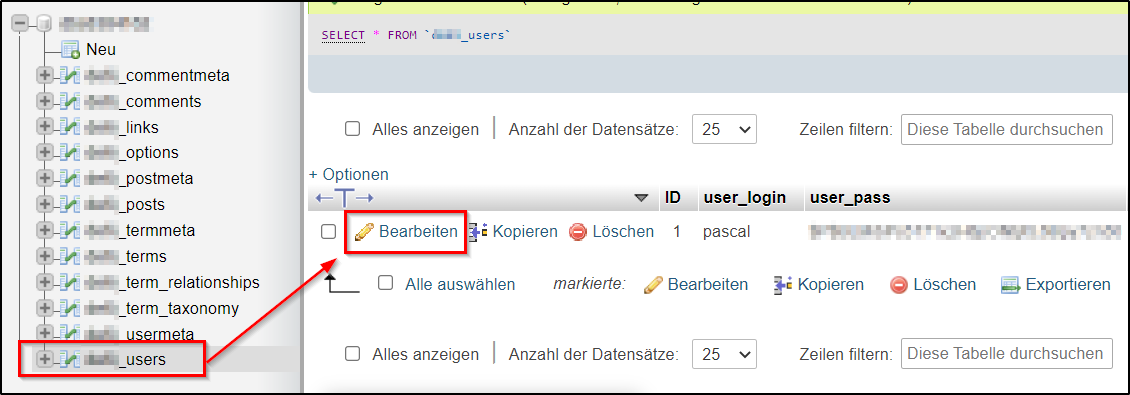
Task: Open the + Optionen link
Action: (349, 174)
